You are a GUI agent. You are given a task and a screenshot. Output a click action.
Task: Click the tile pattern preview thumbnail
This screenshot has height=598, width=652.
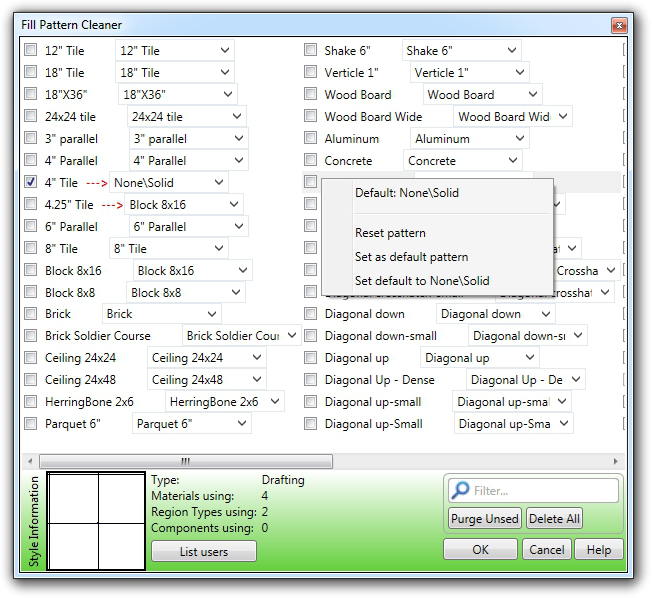coord(96,521)
